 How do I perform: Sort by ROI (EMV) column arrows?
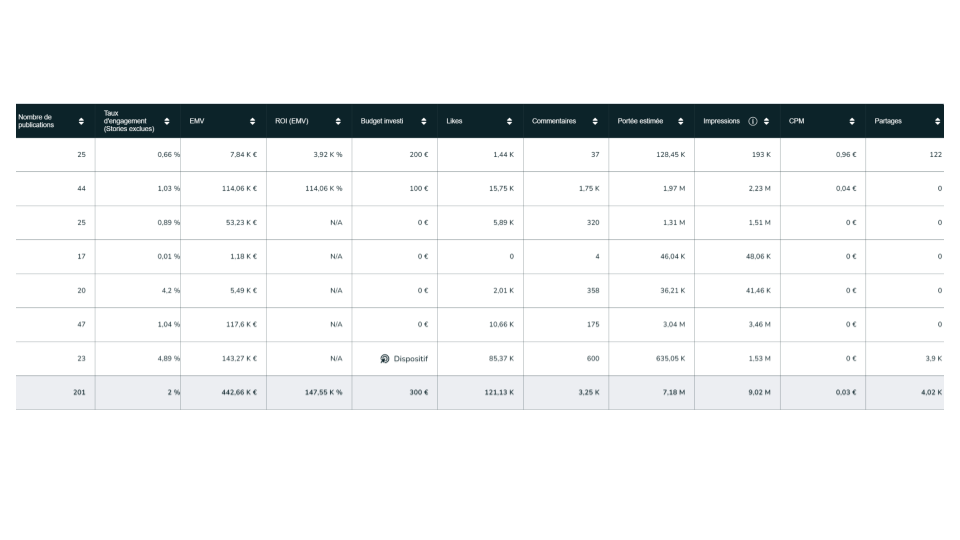338,121
